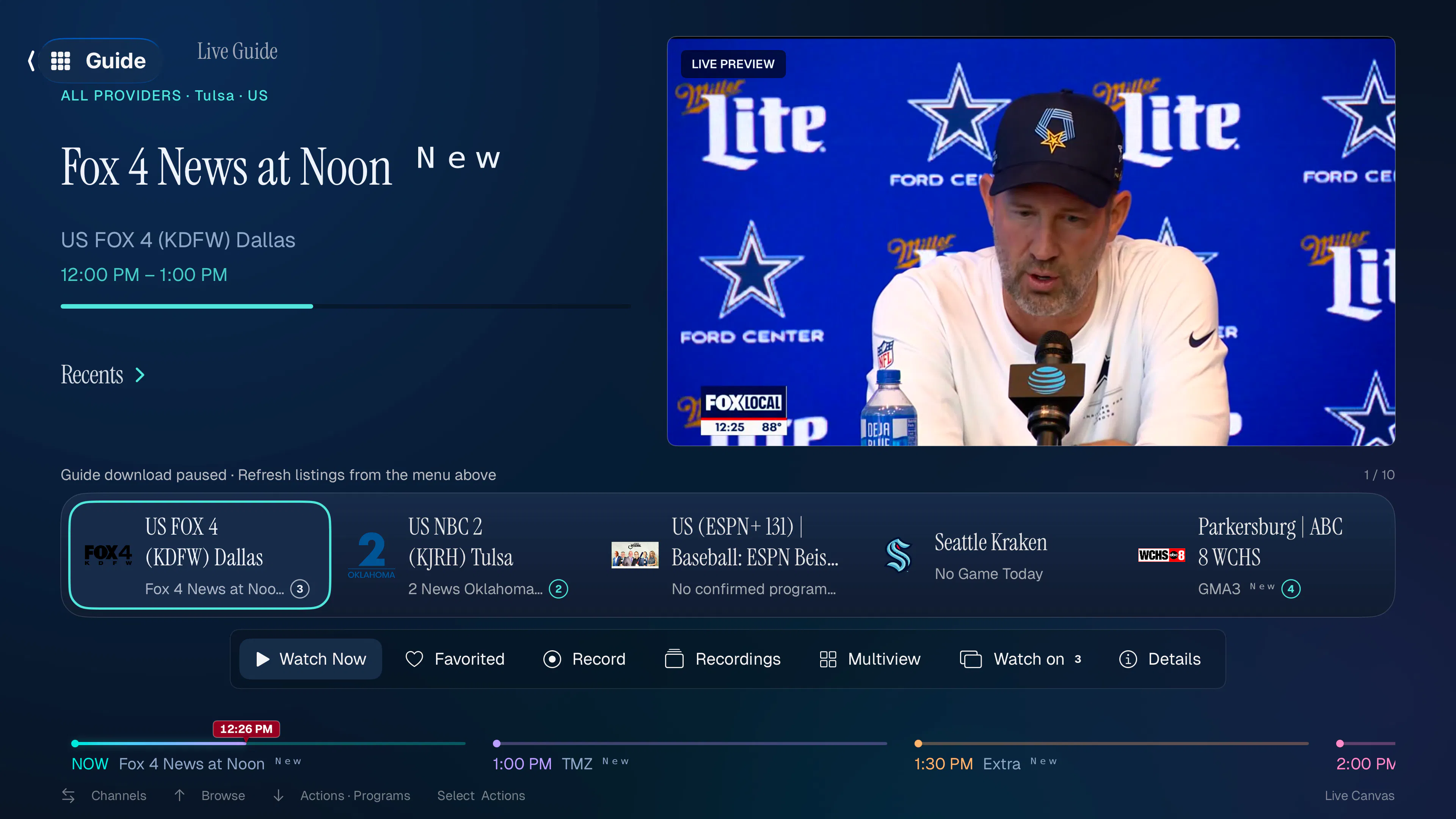
Task: Open the 4 badge next to GMA3
Action: [1291, 589]
